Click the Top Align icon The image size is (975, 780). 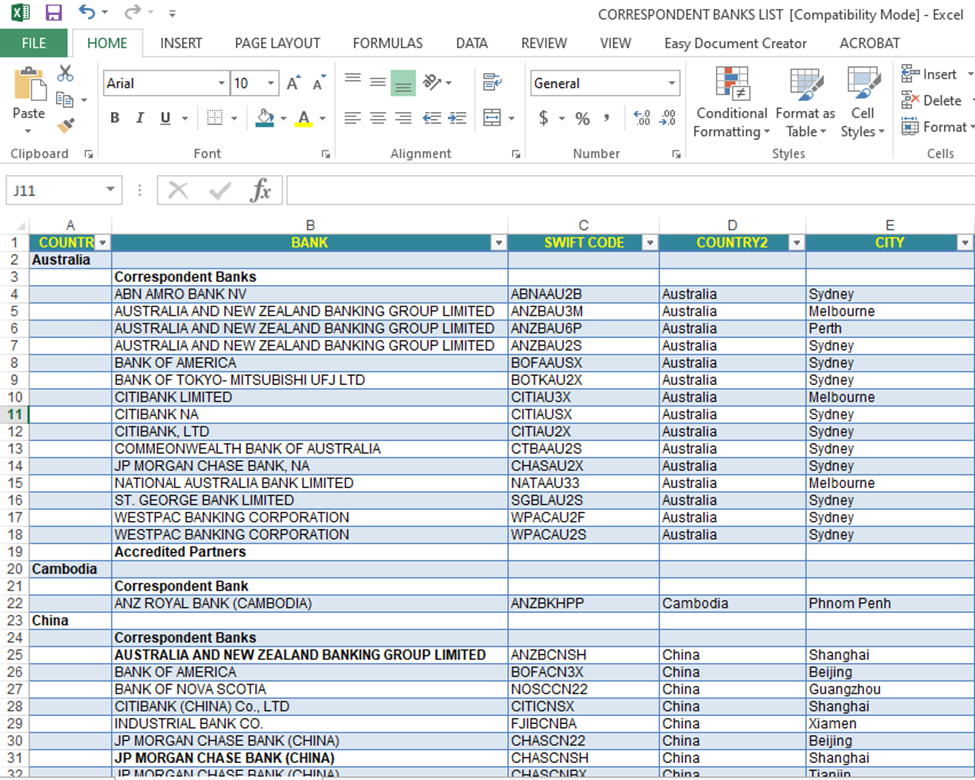coord(353,78)
